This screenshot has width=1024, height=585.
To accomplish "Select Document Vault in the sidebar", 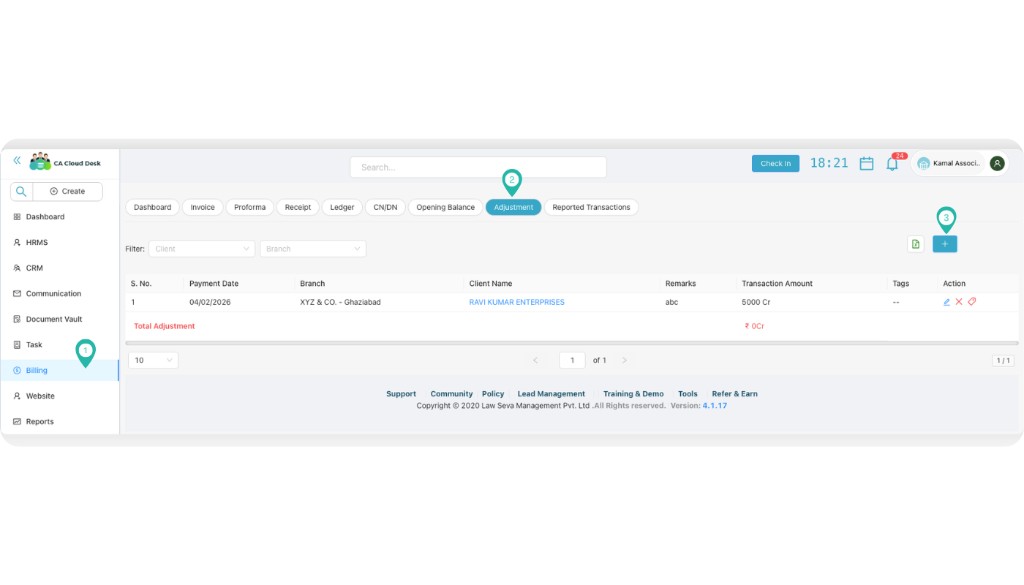I will pos(53,319).
